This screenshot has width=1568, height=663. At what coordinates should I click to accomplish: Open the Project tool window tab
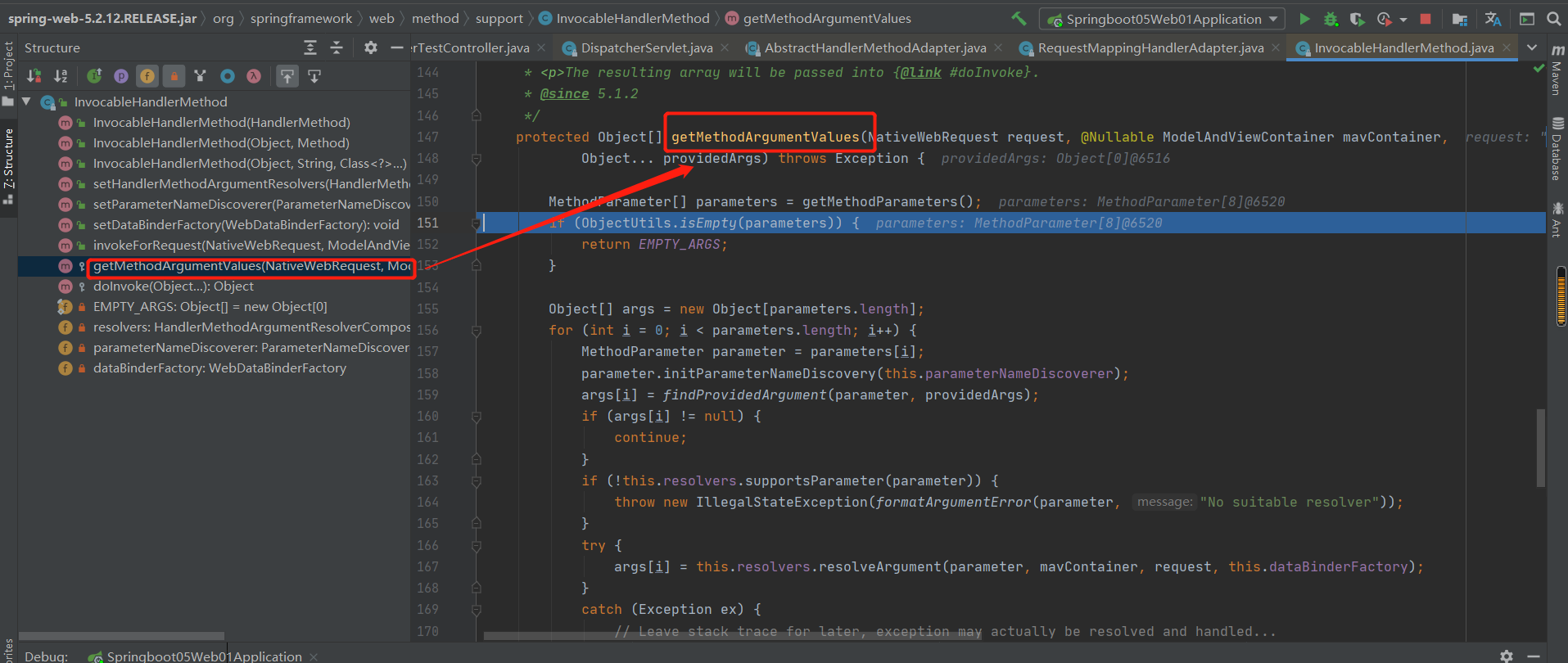(8, 74)
